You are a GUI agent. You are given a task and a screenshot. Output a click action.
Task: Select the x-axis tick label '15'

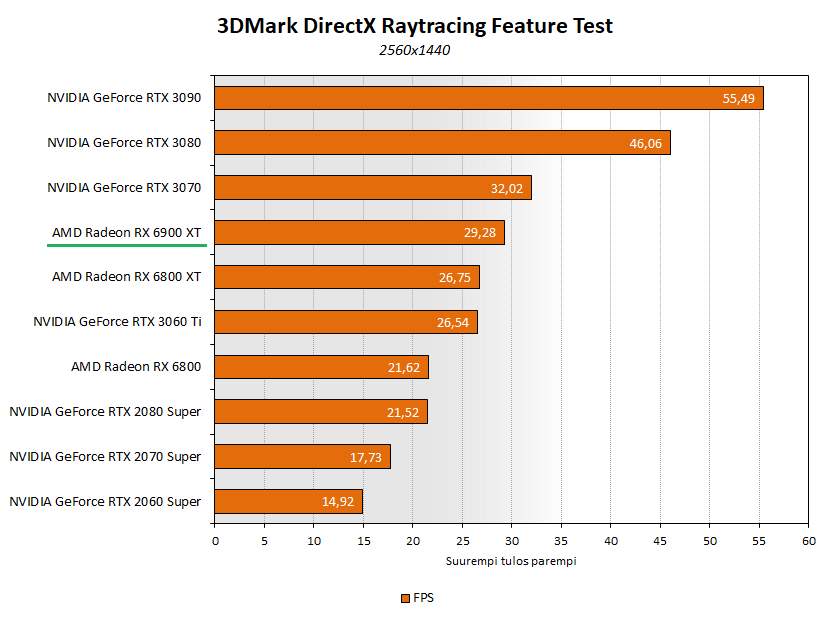364,541
